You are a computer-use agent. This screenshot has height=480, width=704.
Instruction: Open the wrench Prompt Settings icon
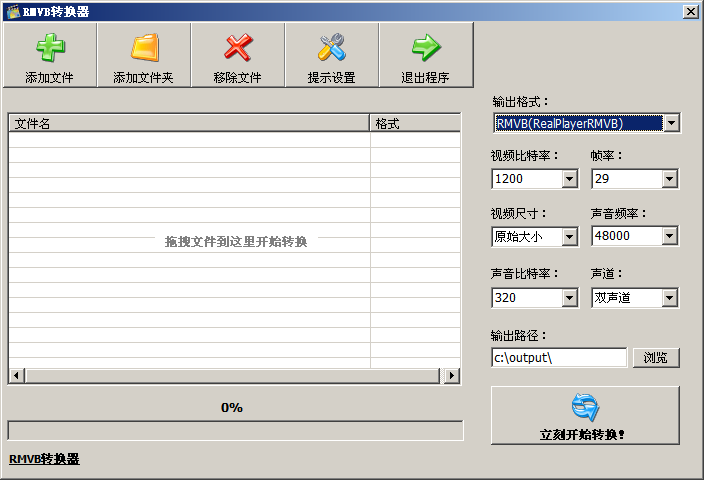tap(332, 47)
